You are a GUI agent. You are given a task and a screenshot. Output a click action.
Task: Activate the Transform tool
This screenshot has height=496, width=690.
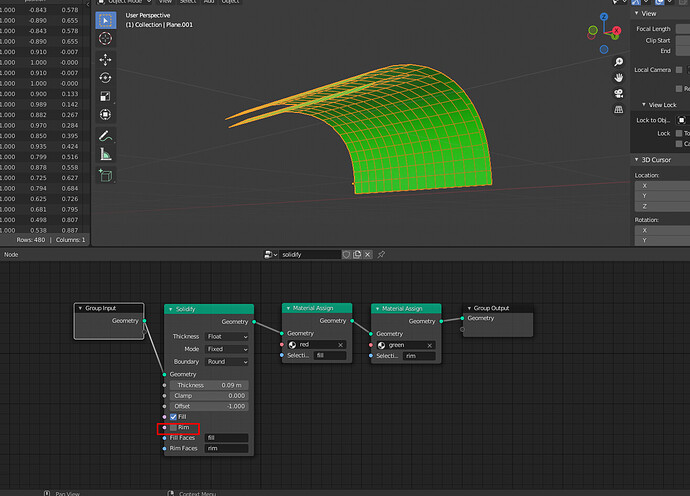[106, 114]
